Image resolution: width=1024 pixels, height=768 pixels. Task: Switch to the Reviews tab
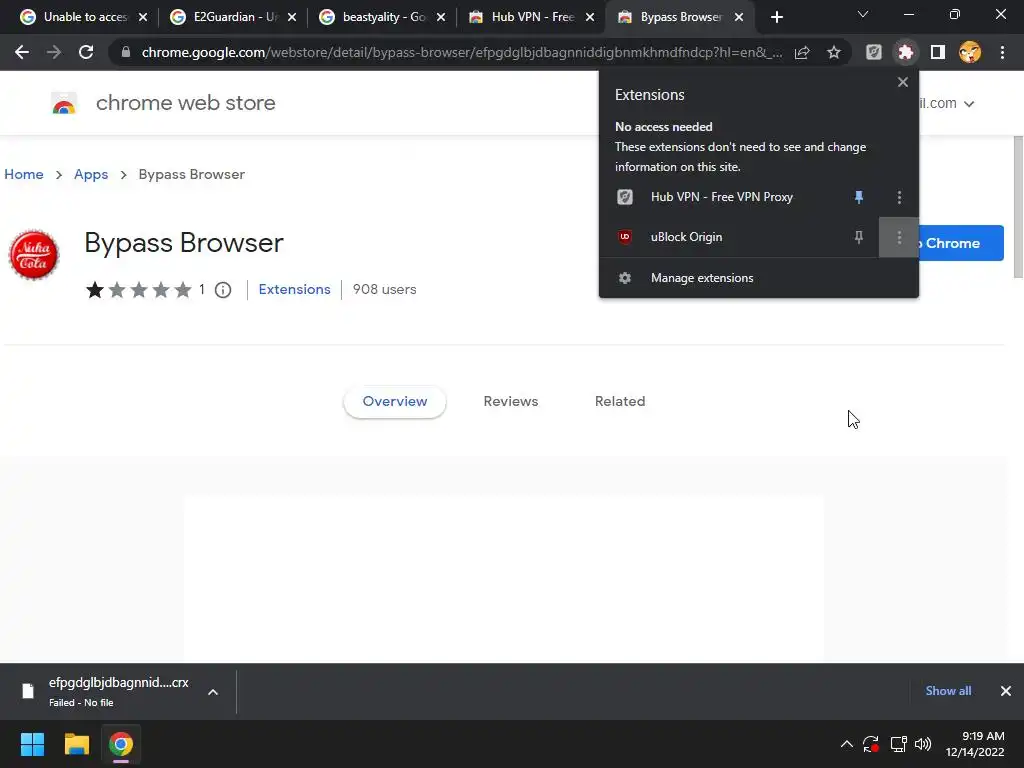pyautogui.click(x=511, y=402)
